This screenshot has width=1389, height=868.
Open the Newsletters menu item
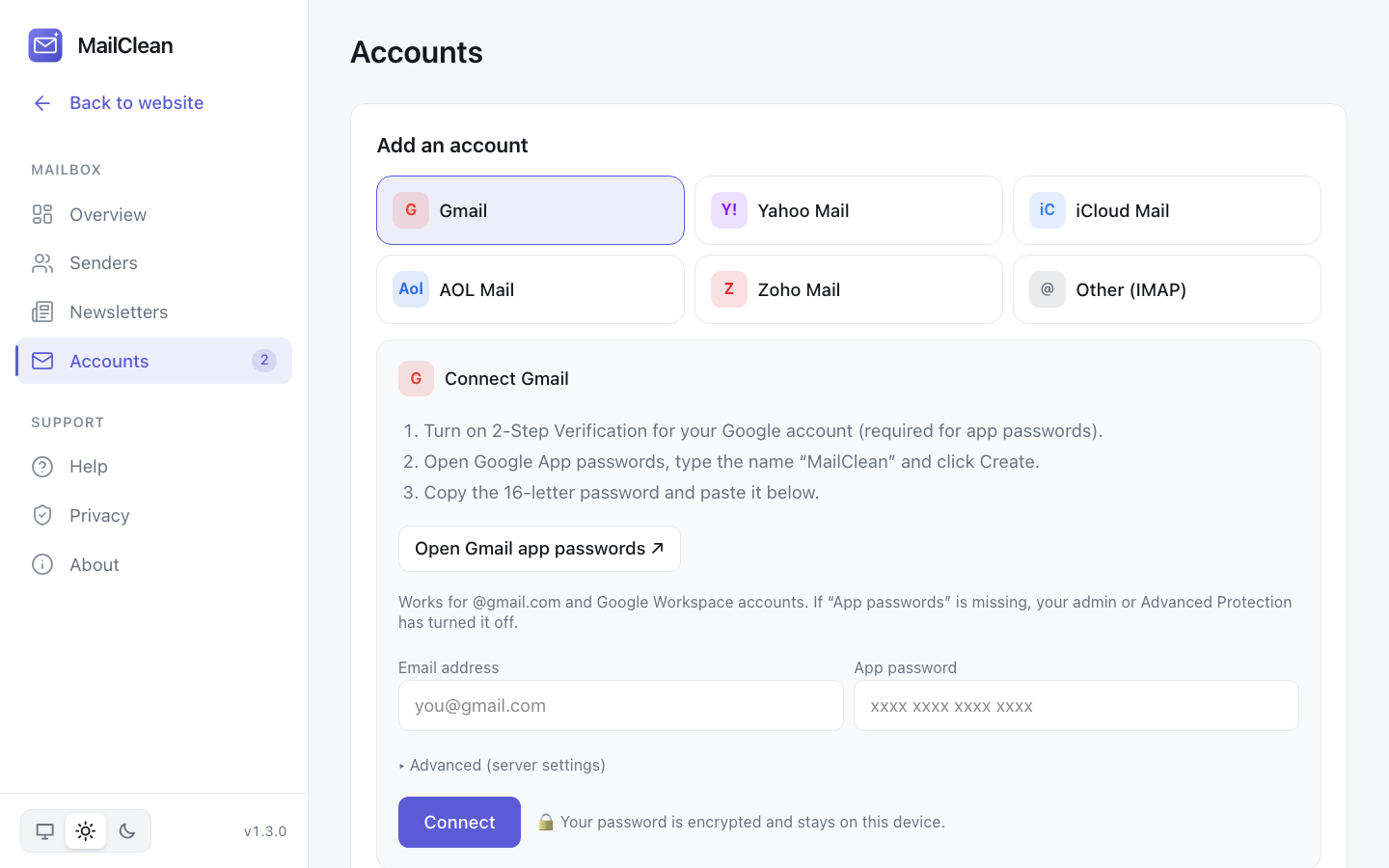coord(154,312)
